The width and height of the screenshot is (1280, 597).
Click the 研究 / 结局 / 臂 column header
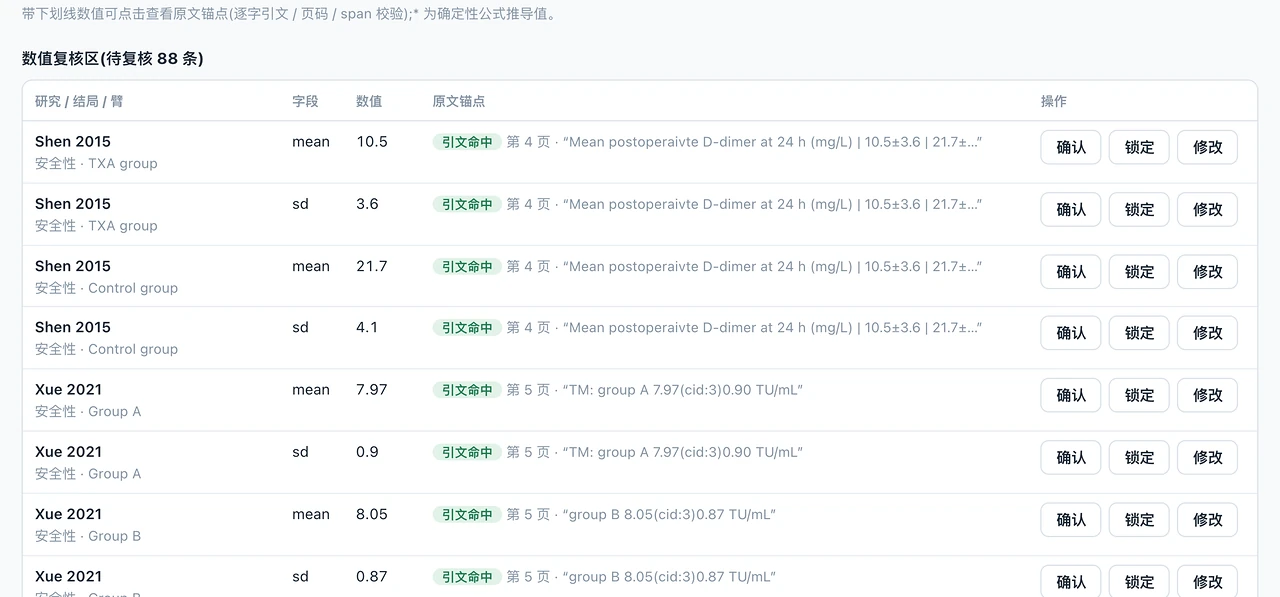[79, 101]
